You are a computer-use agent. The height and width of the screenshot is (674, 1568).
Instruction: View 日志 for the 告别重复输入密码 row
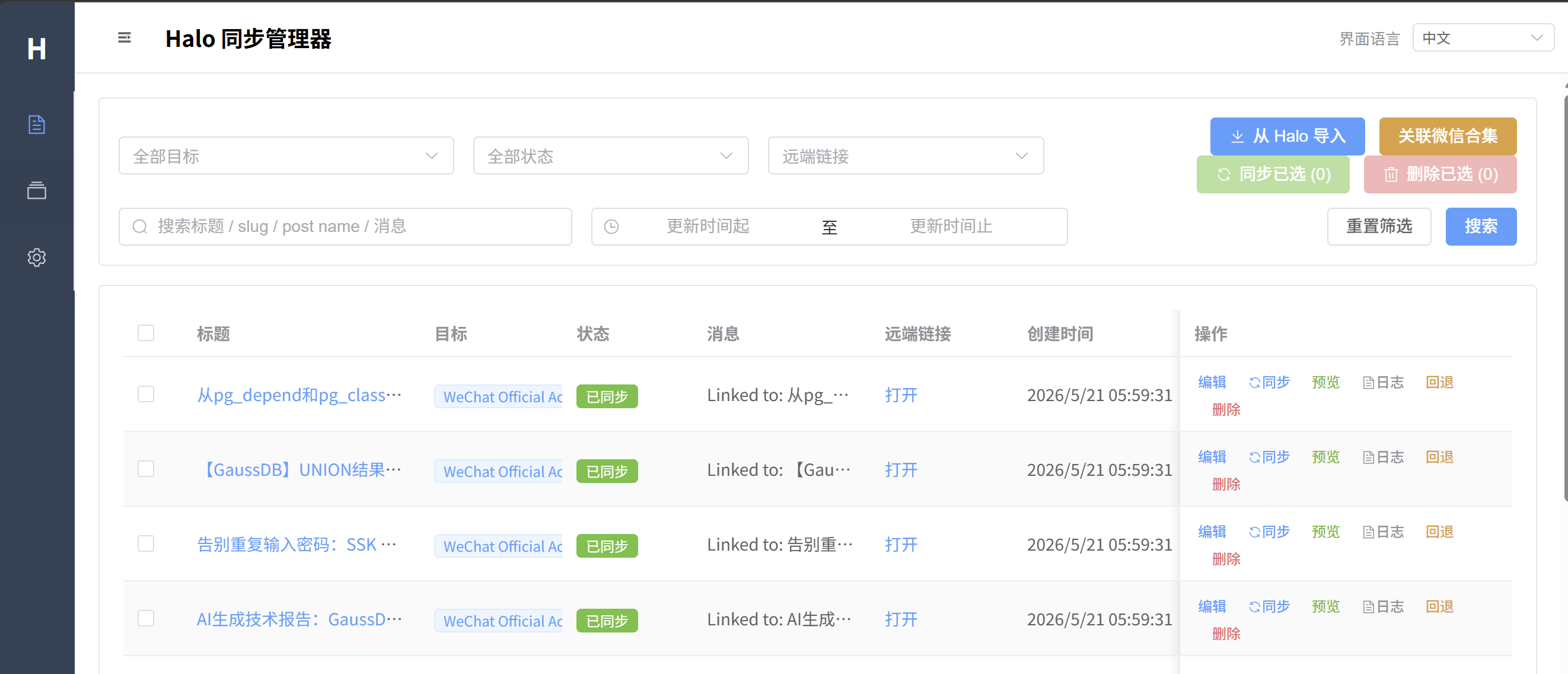1383,532
